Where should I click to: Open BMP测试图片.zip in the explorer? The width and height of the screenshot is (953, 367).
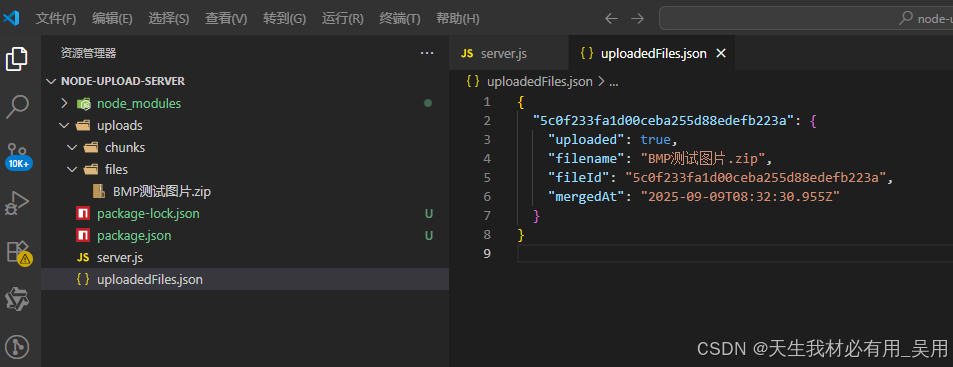click(x=162, y=192)
